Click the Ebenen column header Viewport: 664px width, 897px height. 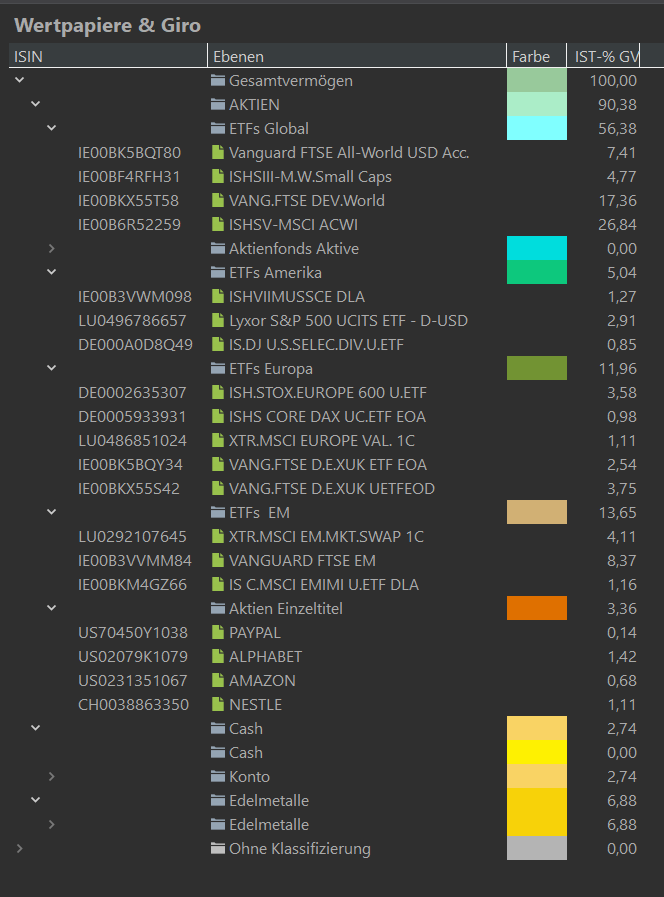coord(357,56)
